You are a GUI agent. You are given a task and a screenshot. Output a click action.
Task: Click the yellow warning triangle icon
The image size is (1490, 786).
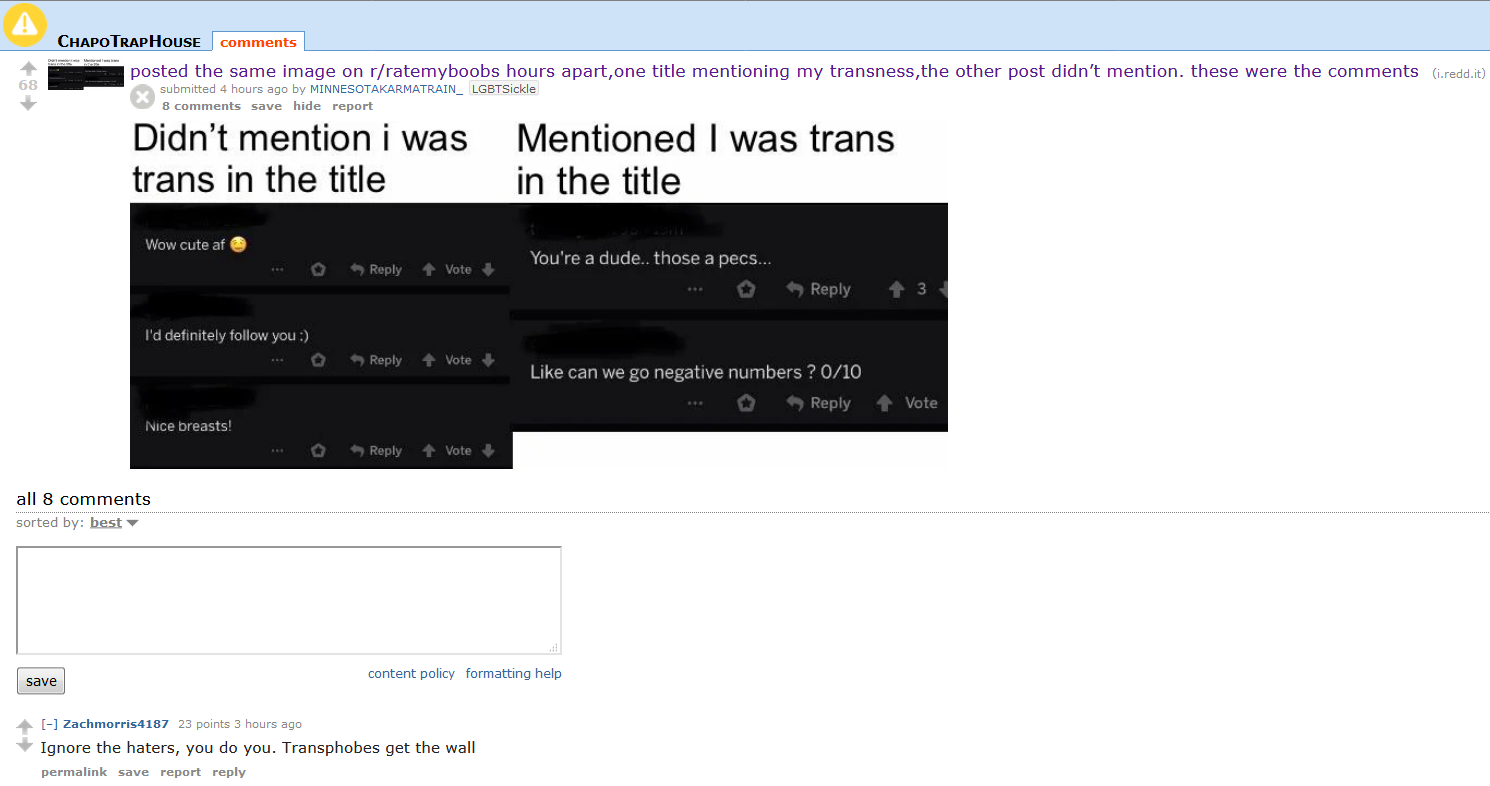tap(24, 25)
